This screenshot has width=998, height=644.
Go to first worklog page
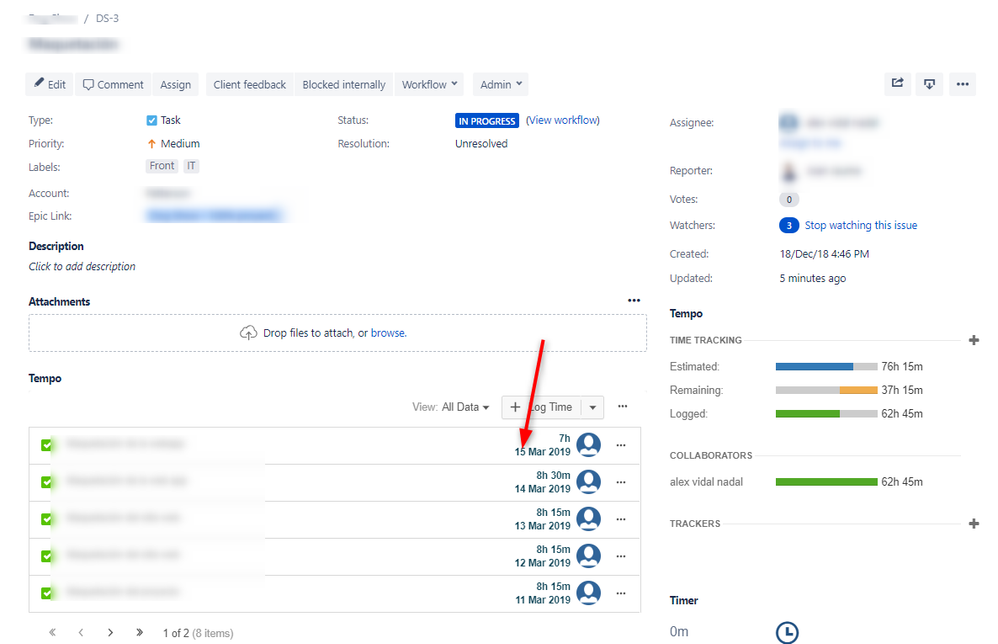(x=52, y=633)
